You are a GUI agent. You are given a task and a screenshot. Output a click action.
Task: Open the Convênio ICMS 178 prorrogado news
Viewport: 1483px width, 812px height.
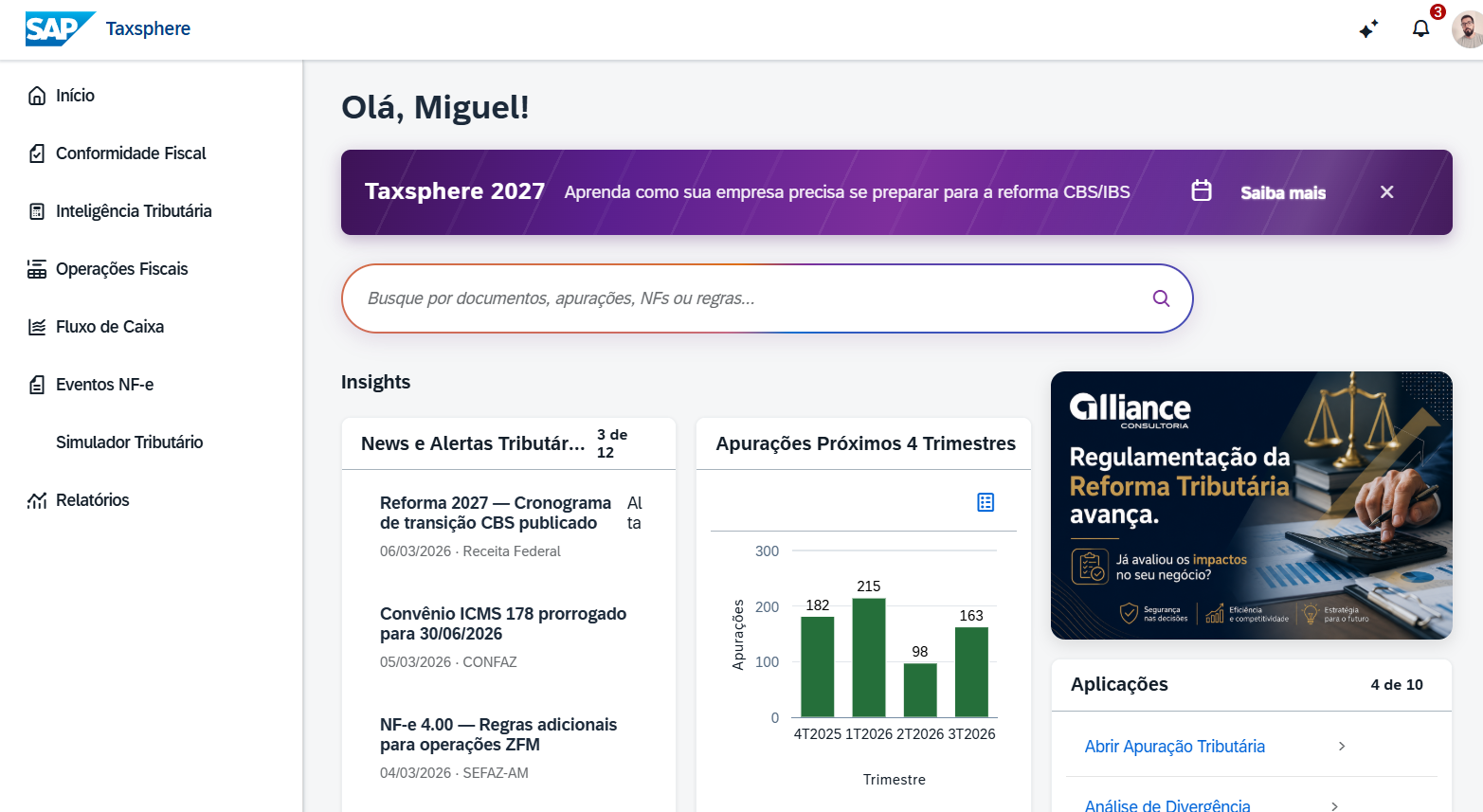503,623
